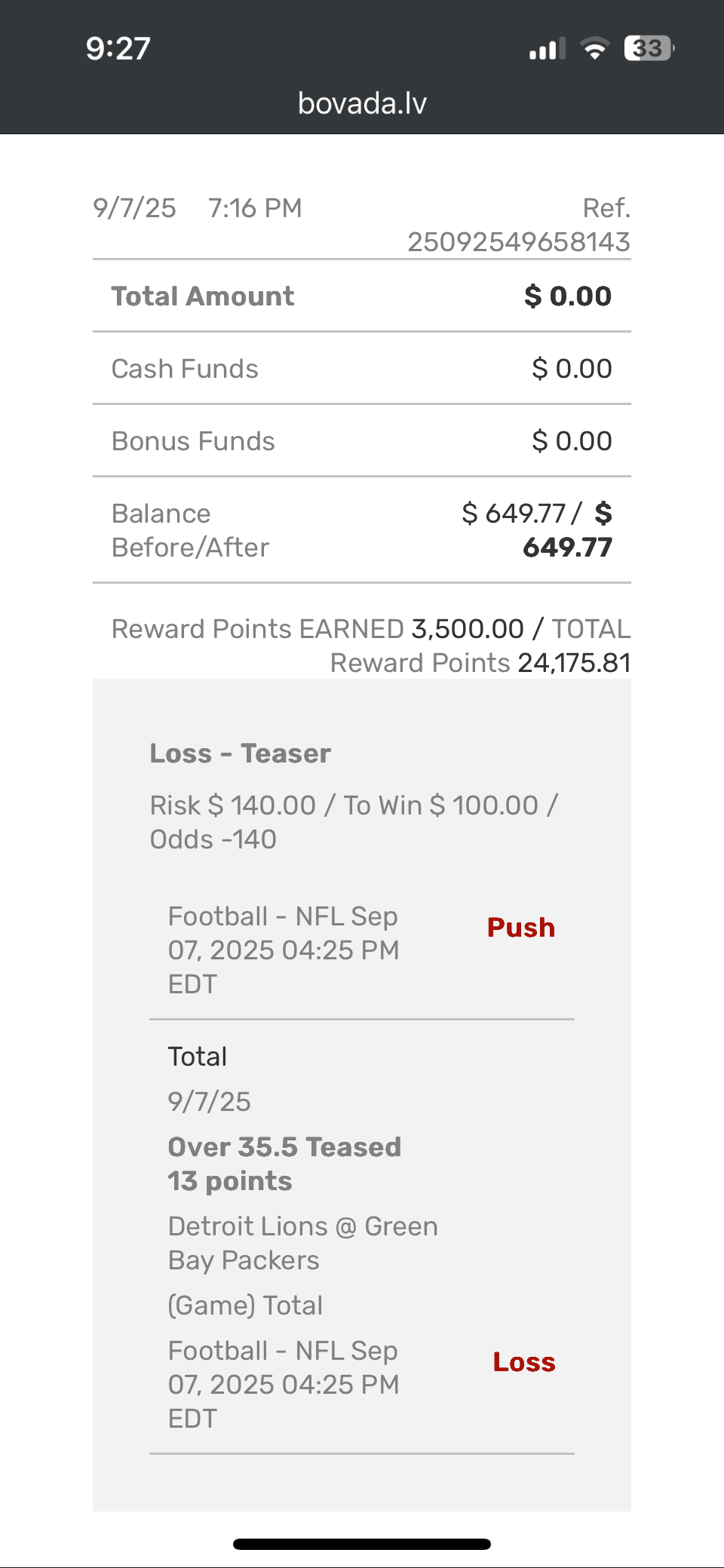Click the reference number 25092549658143

[518, 242]
